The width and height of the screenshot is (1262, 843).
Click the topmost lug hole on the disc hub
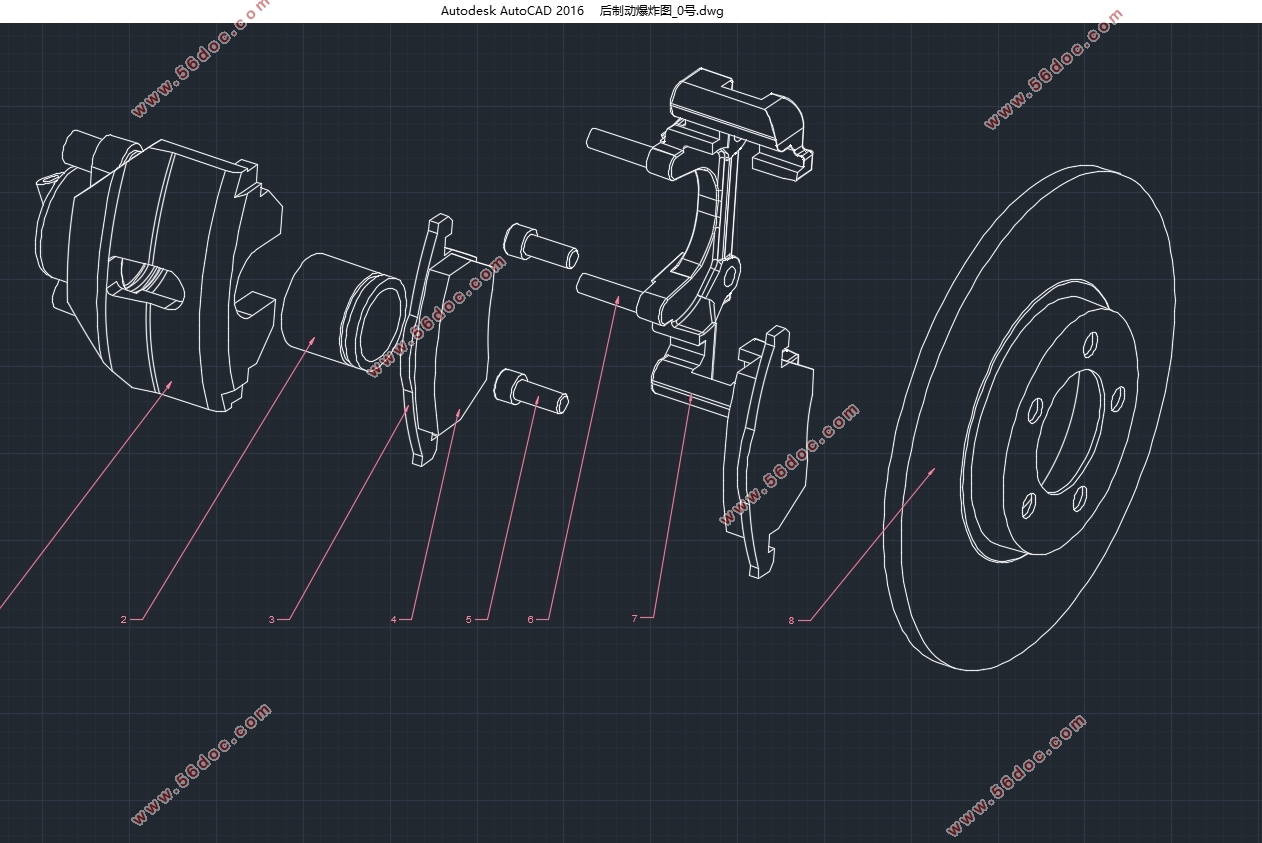[x=1090, y=347]
